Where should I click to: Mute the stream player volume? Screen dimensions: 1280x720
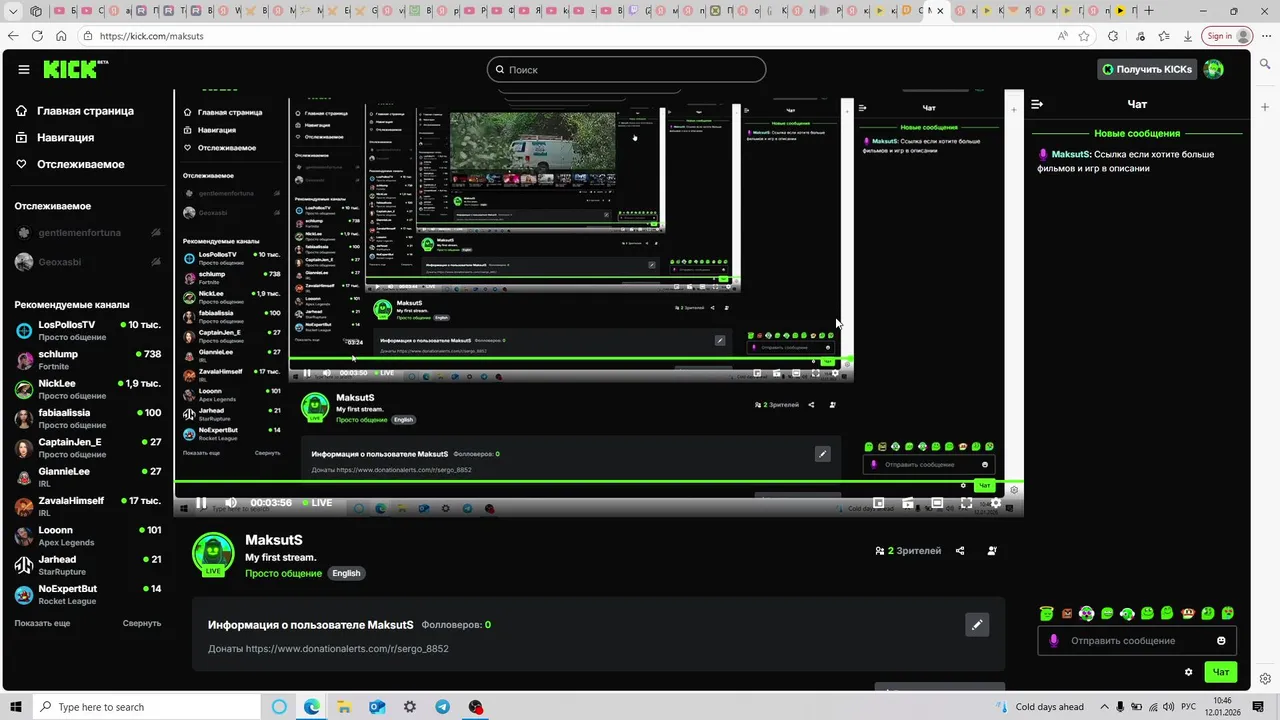pyautogui.click(x=231, y=503)
